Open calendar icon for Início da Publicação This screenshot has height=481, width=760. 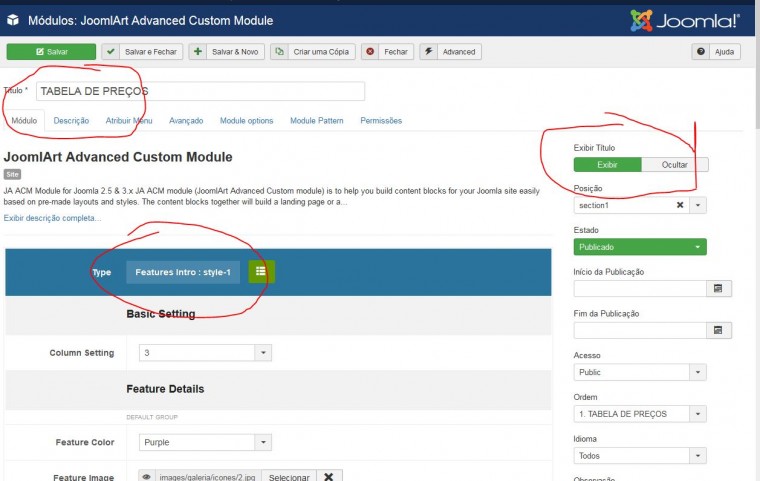(719, 289)
